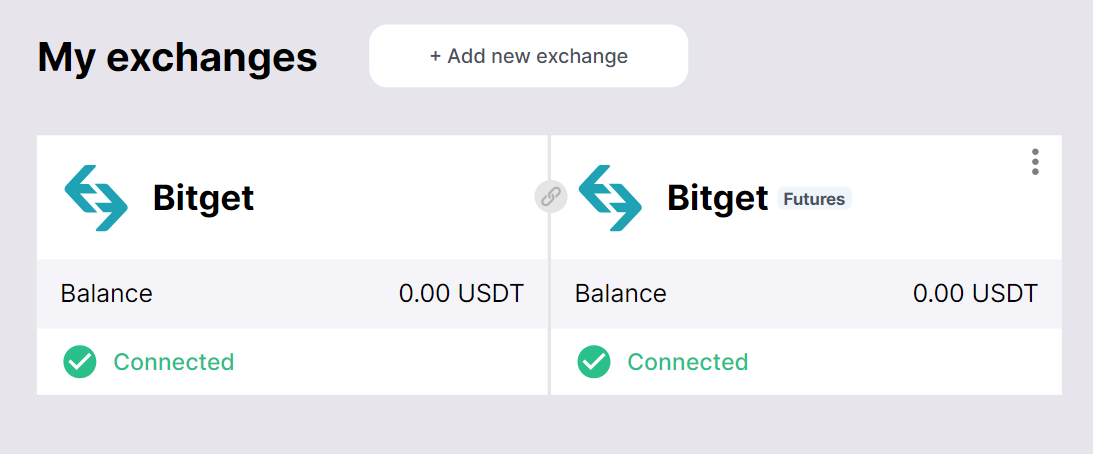Click the Futures card 0.00 USDT amount
Image resolution: width=1093 pixels, height=454 pixels.
[x=975, y=294]
